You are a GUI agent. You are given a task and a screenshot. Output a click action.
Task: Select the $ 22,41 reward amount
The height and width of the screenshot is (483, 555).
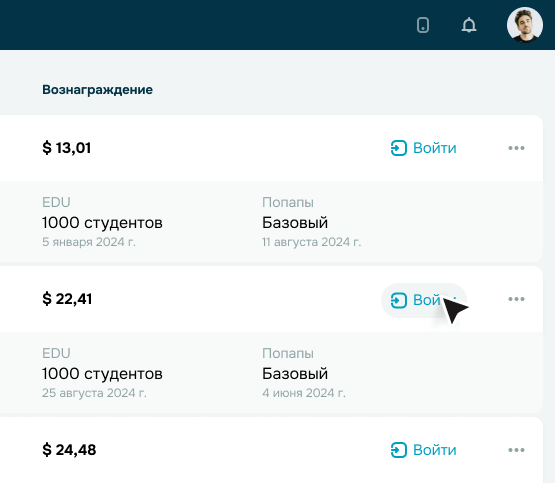pos(67,299)
